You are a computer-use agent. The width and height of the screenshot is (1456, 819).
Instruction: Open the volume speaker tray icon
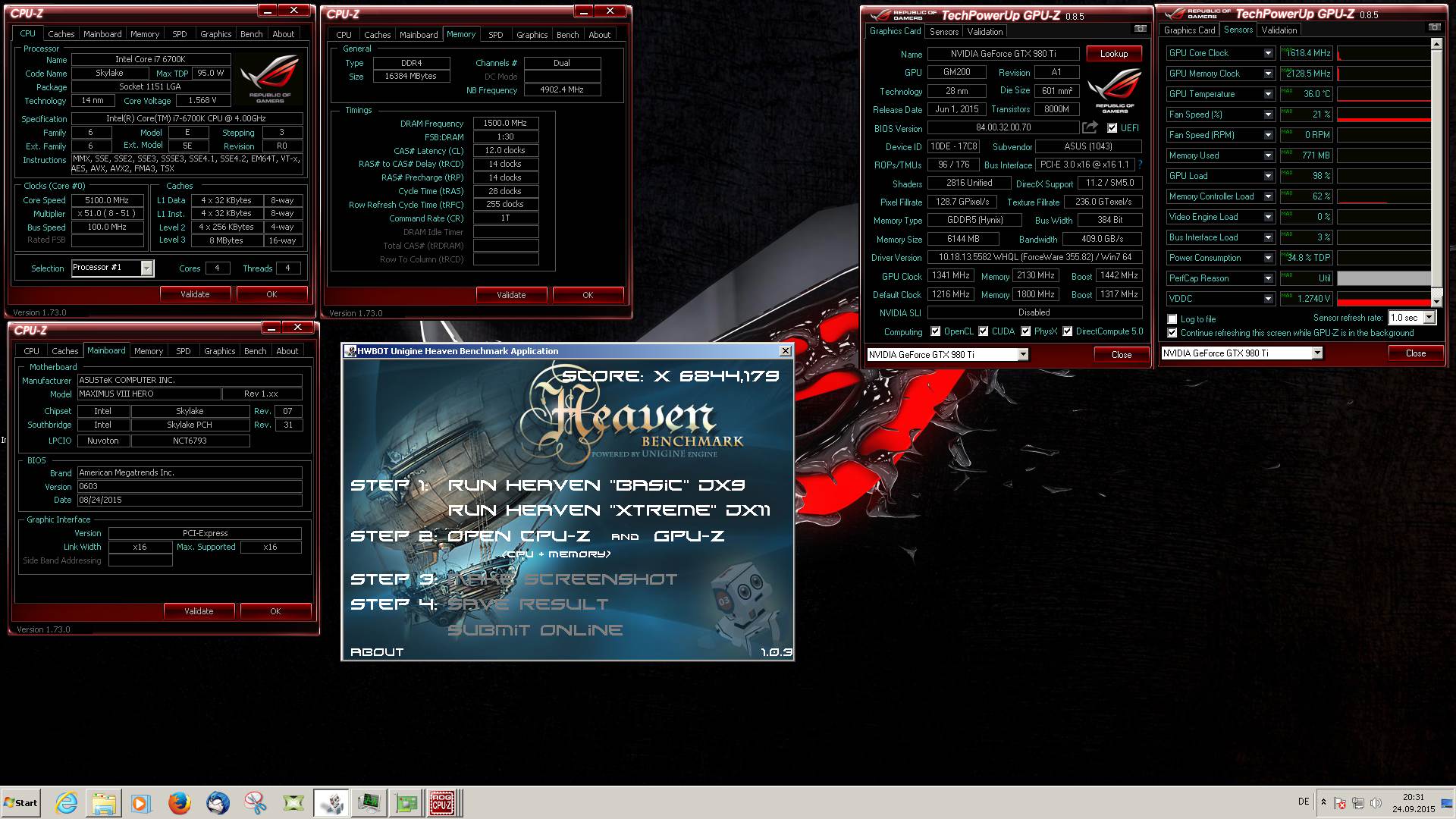[1376, 803]
